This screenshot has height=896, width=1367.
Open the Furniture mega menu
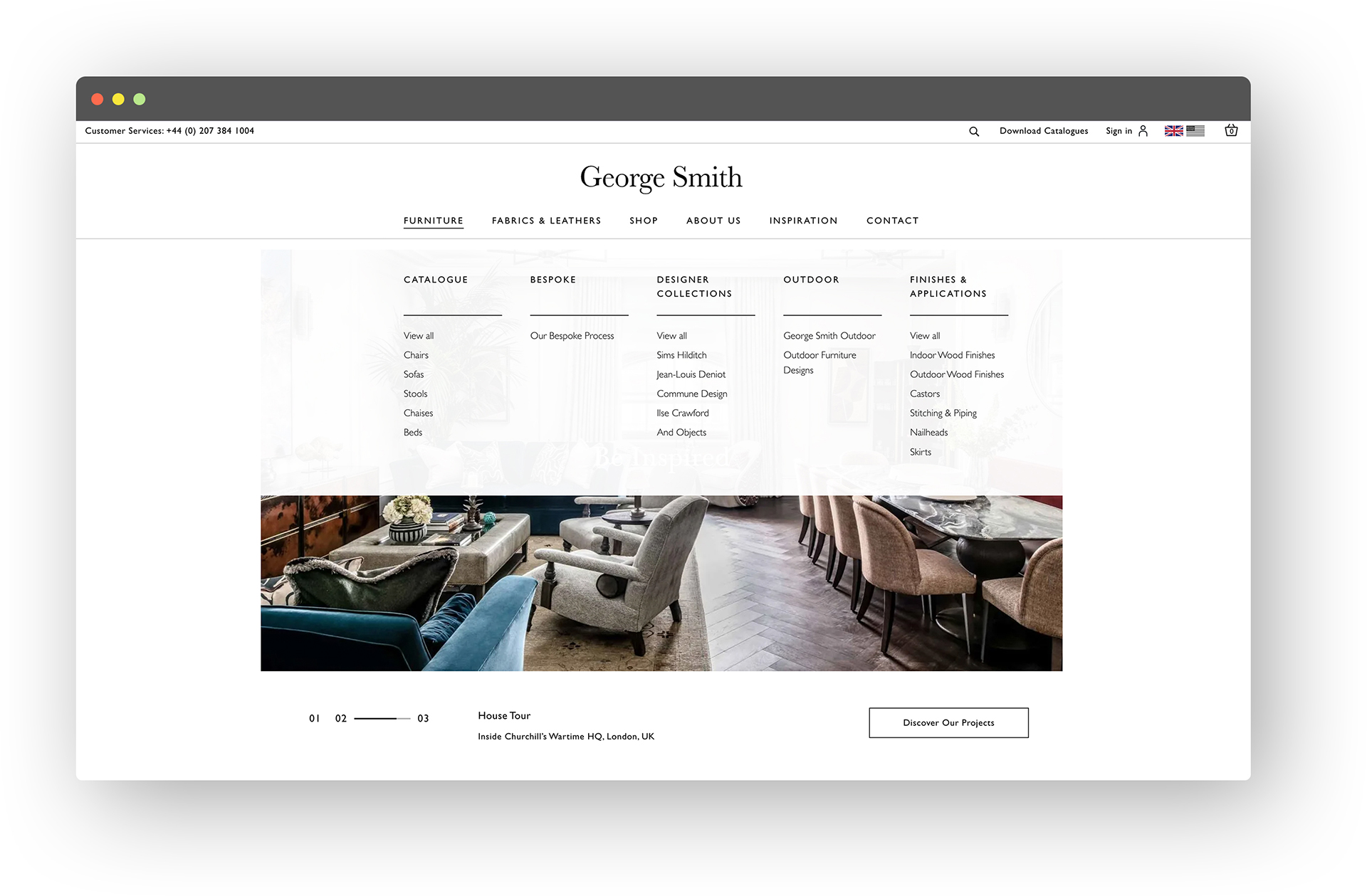tap(433, 221)
